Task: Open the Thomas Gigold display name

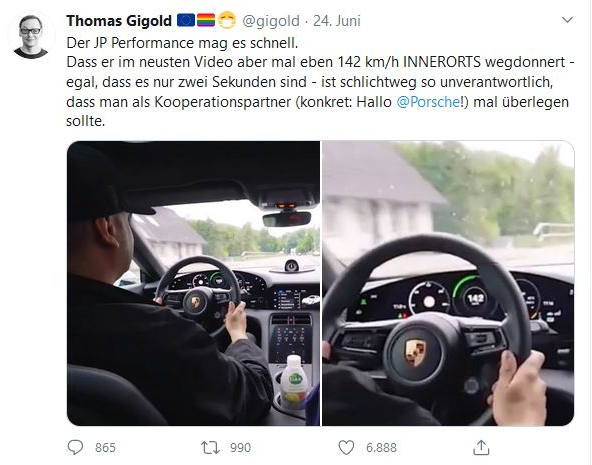Action: [x=119, y=21]
